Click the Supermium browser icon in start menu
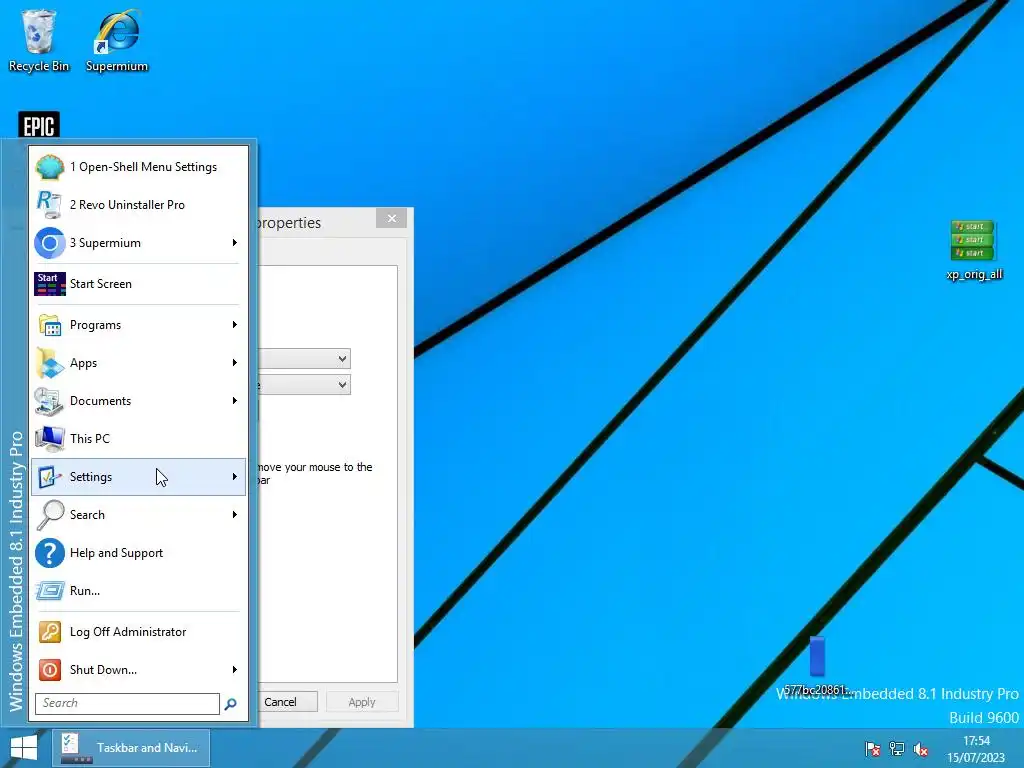Viewport: 1024px width, 768px height. pos(50,243)
